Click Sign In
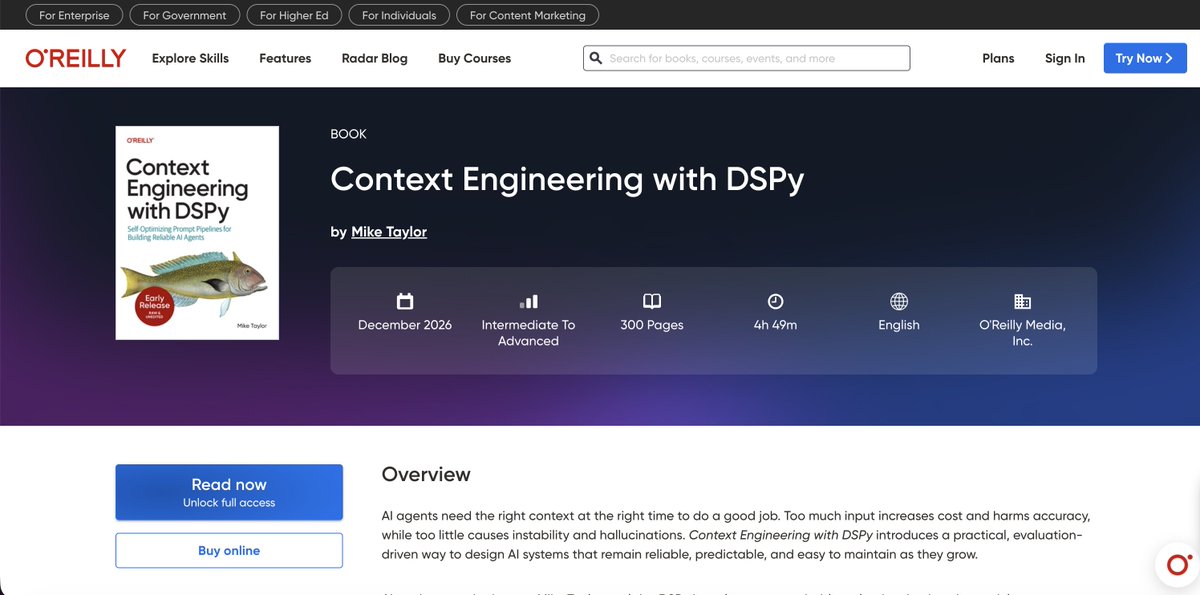 point(1065,58)
